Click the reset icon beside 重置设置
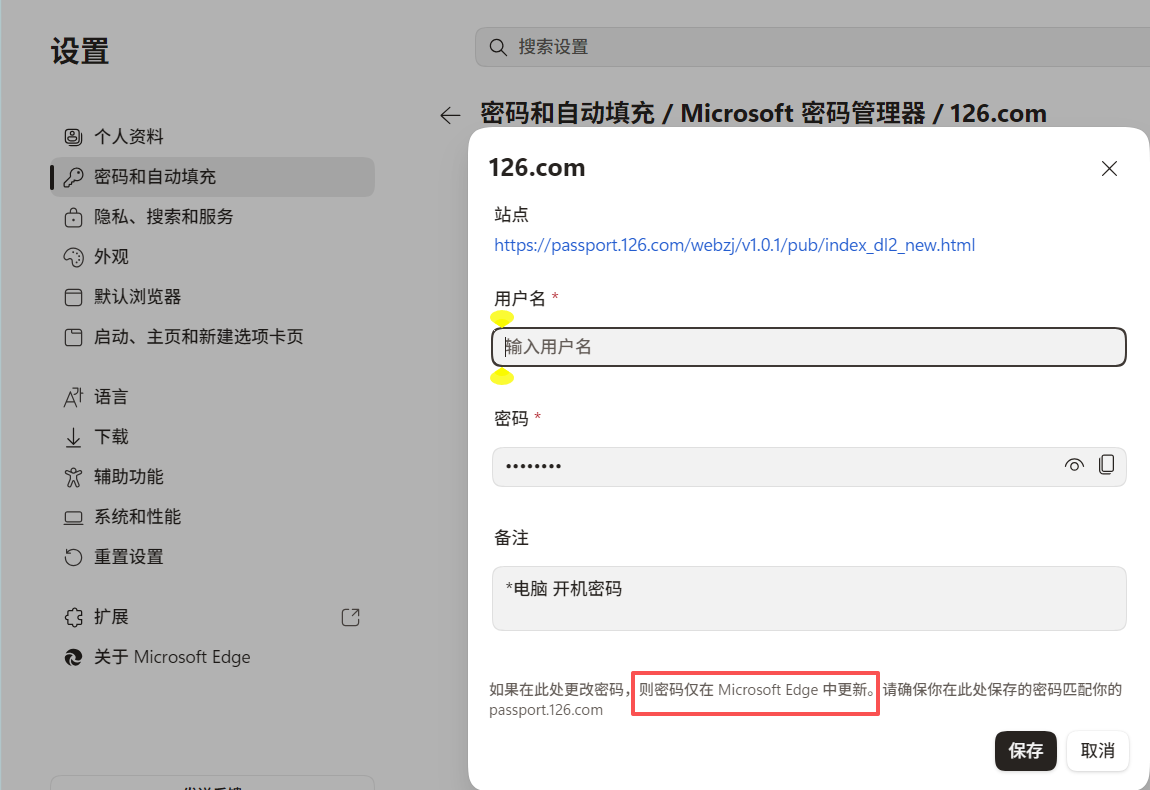This screenshot has width=1150, height=790. (x=73, y=557)
